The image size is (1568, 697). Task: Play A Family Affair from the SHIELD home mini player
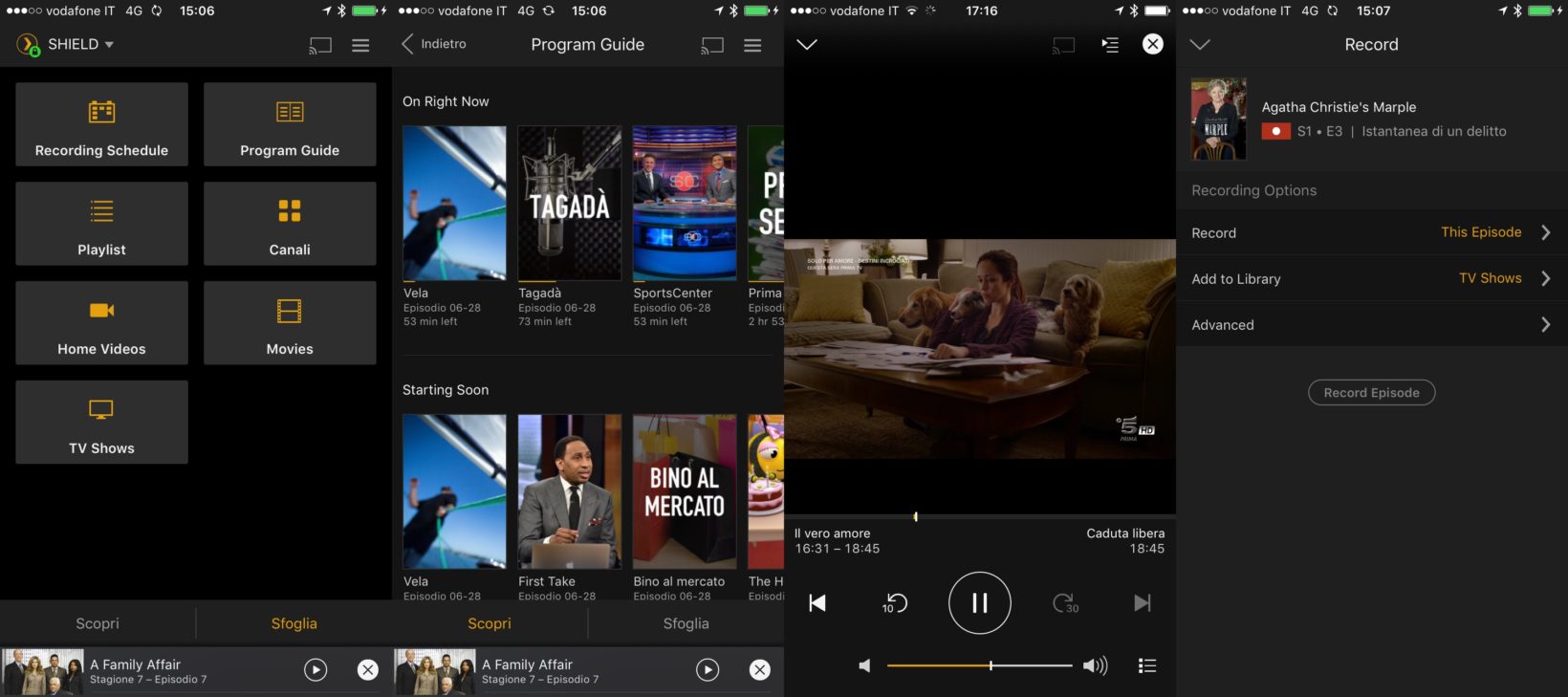pos(316,670)
